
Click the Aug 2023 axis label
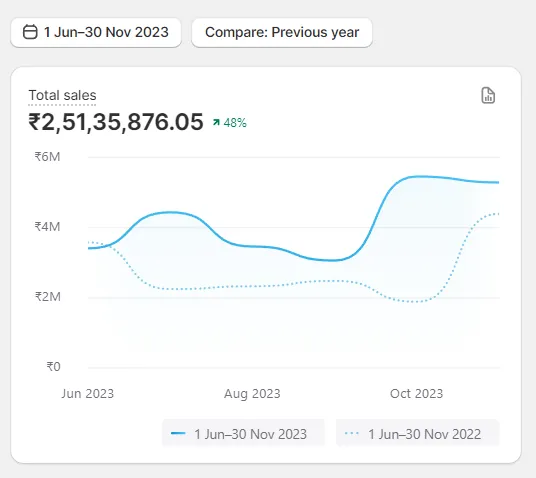tap(252, 394)
